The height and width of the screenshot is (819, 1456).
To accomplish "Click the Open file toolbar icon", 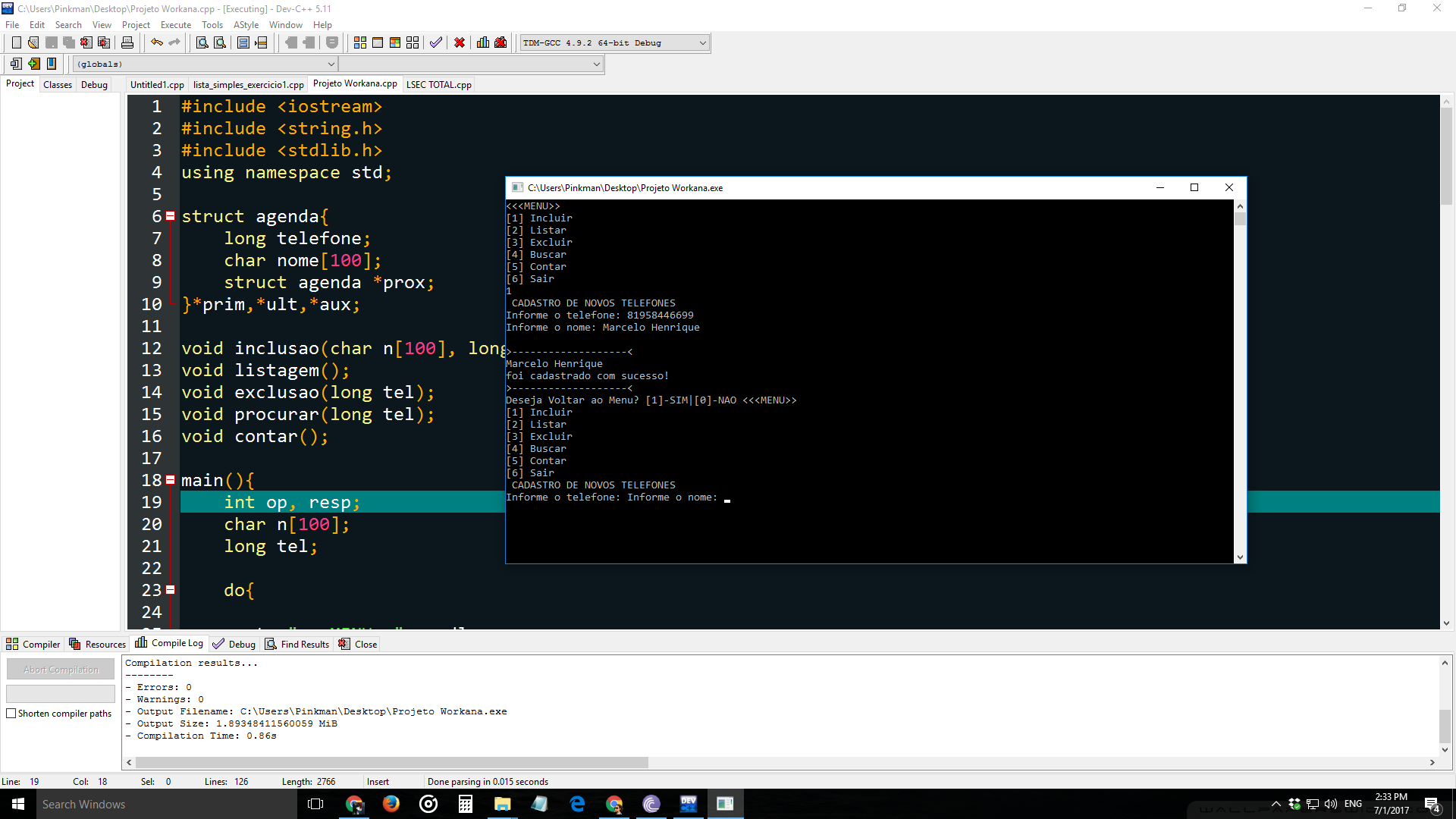I will point(33,42).
